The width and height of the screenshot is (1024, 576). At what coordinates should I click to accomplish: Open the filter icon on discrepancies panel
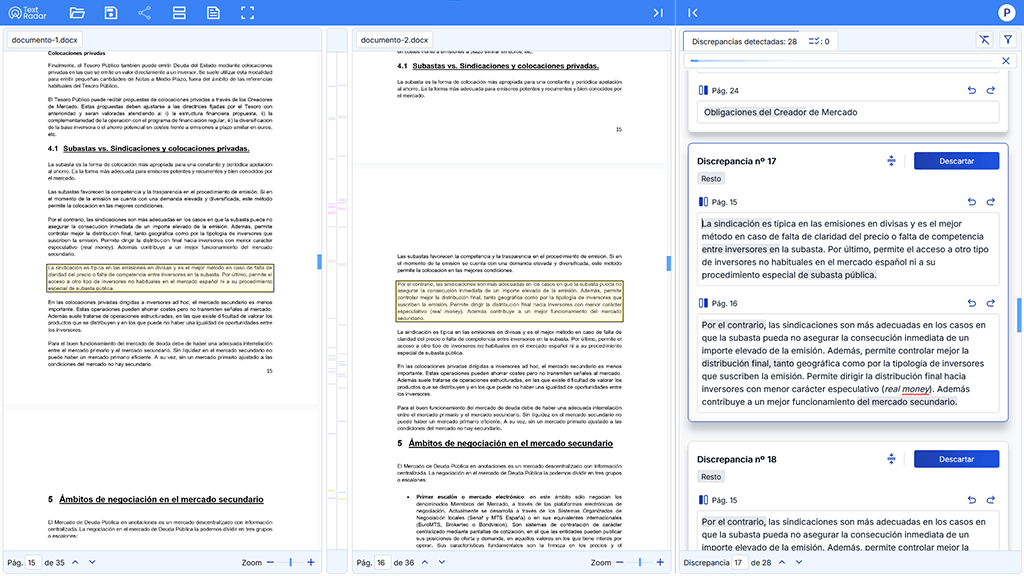(1009, 38)
